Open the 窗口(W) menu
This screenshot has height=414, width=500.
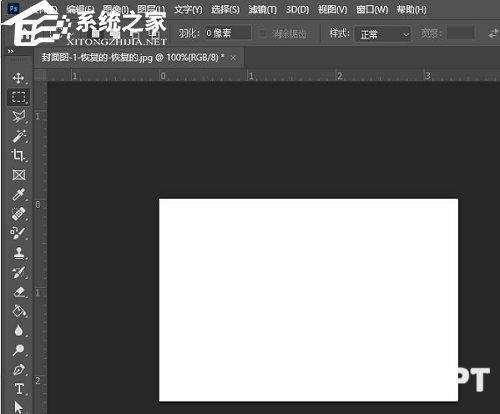pos(372,10)
